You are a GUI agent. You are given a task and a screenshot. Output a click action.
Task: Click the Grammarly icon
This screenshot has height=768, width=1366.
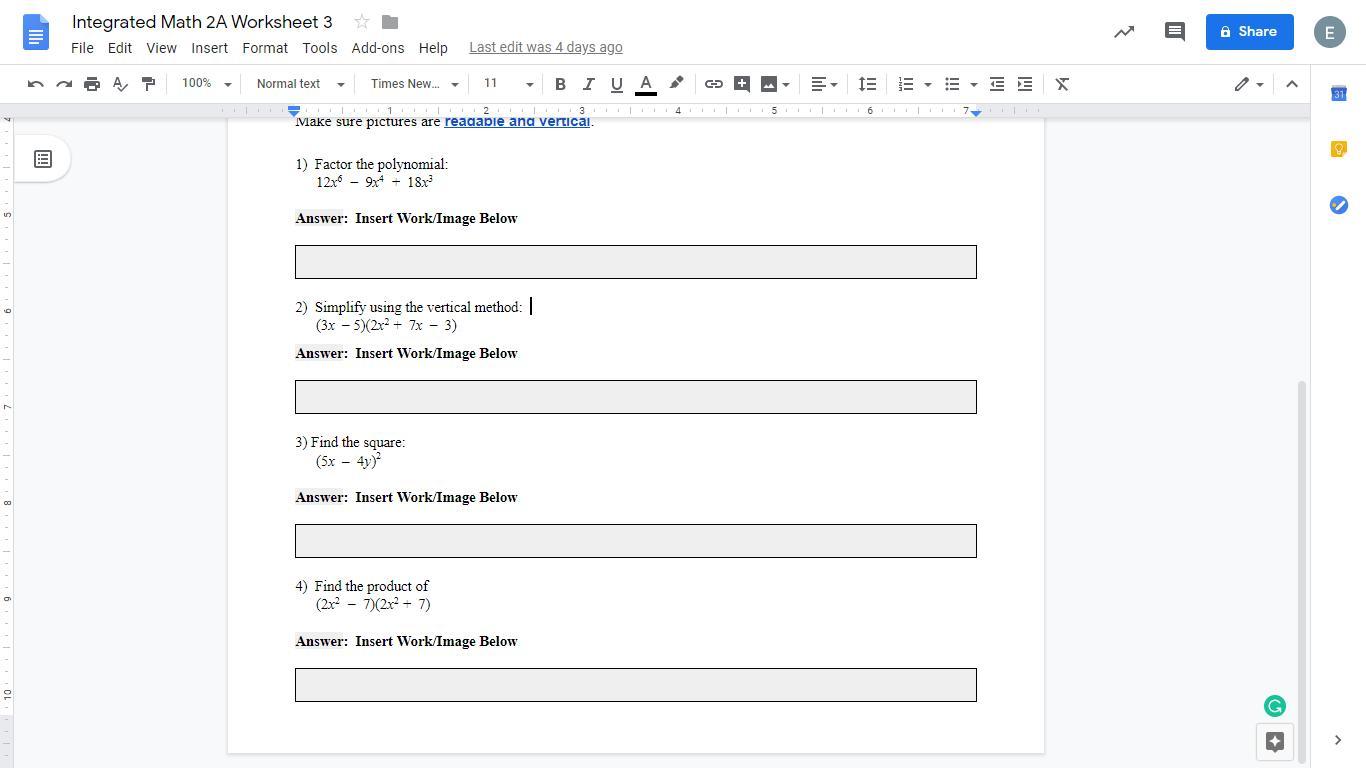tap(1275, 706)
